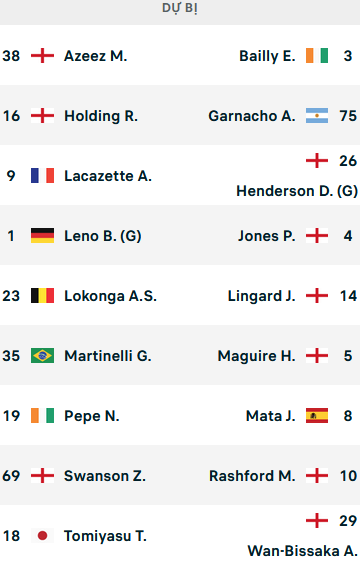360x565 pixels.
Task: Click Swanson Z. player name
Action: pos(105,476)
